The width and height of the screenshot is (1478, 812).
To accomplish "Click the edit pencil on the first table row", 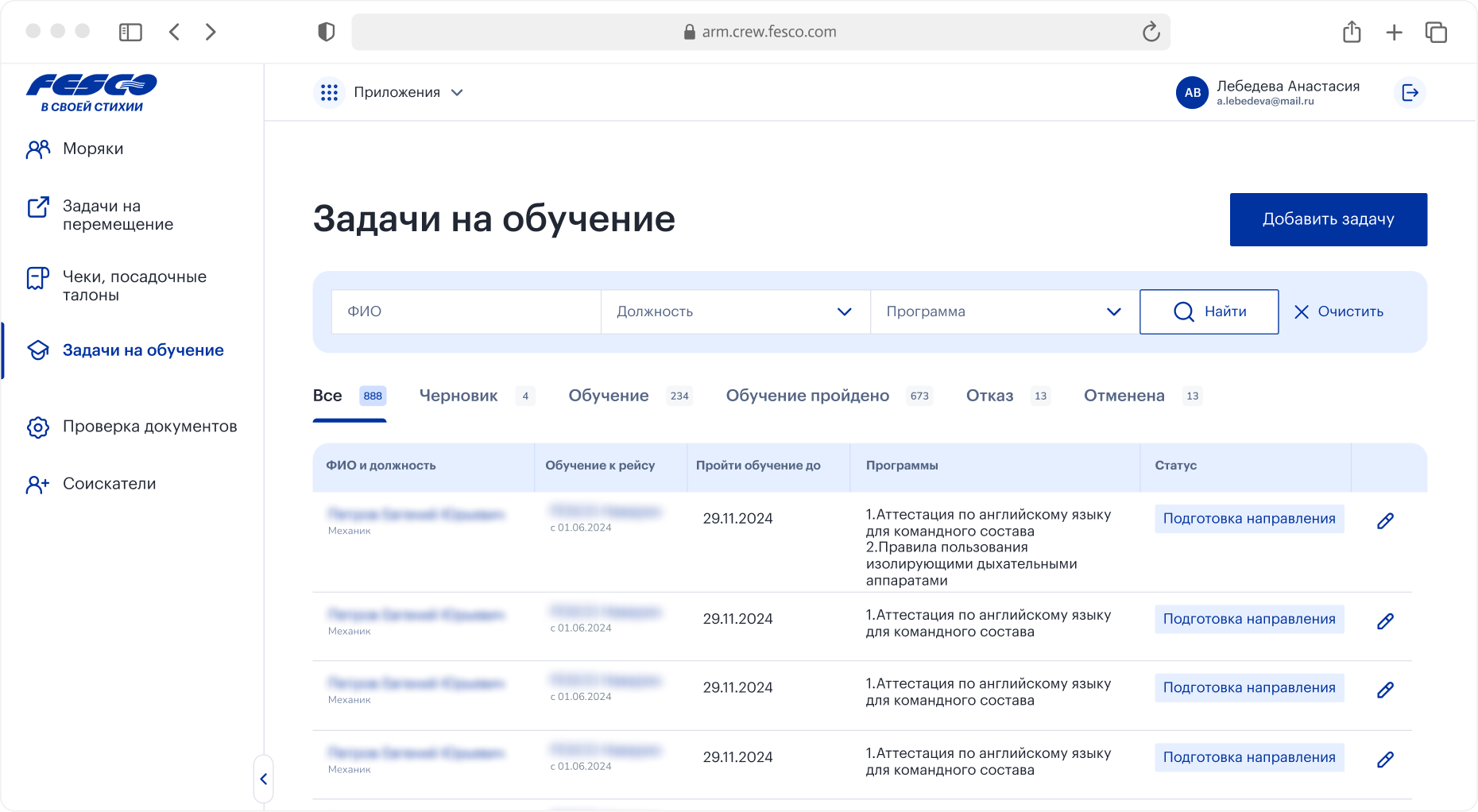I will click(1385, 520).
